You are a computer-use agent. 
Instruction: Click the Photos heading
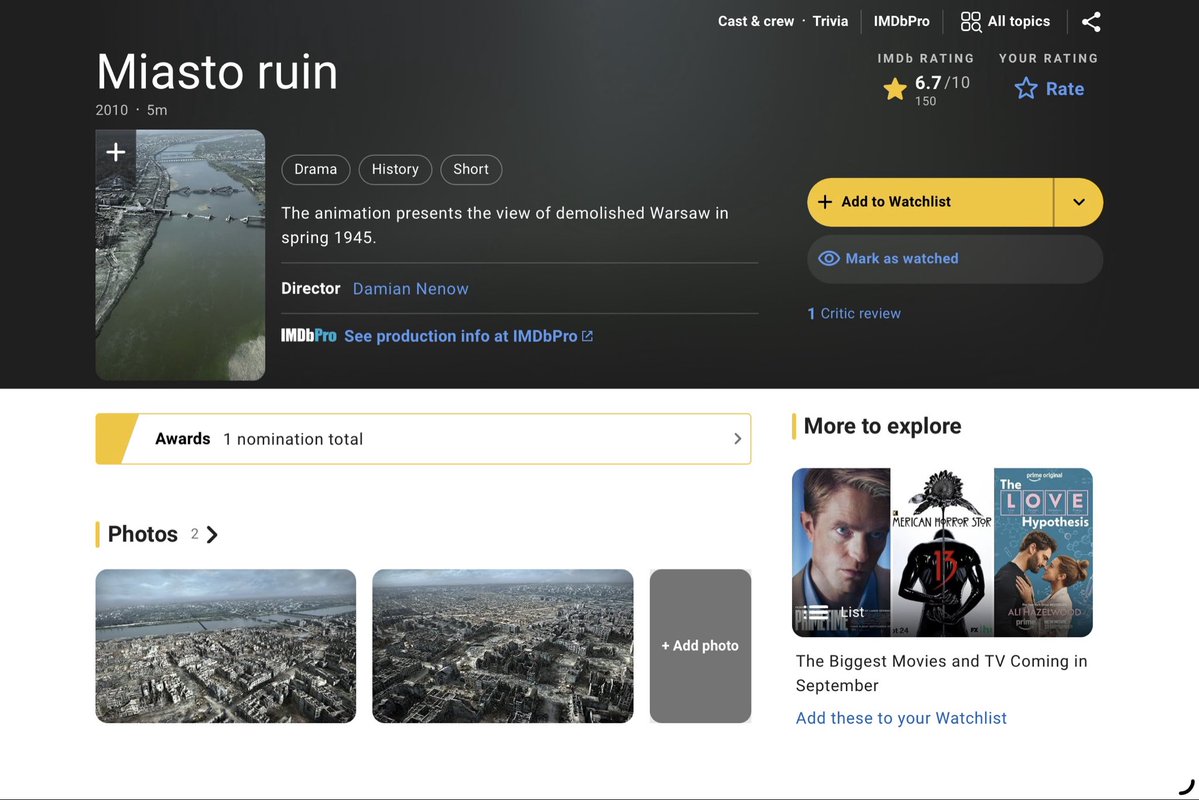click(142, 535)
